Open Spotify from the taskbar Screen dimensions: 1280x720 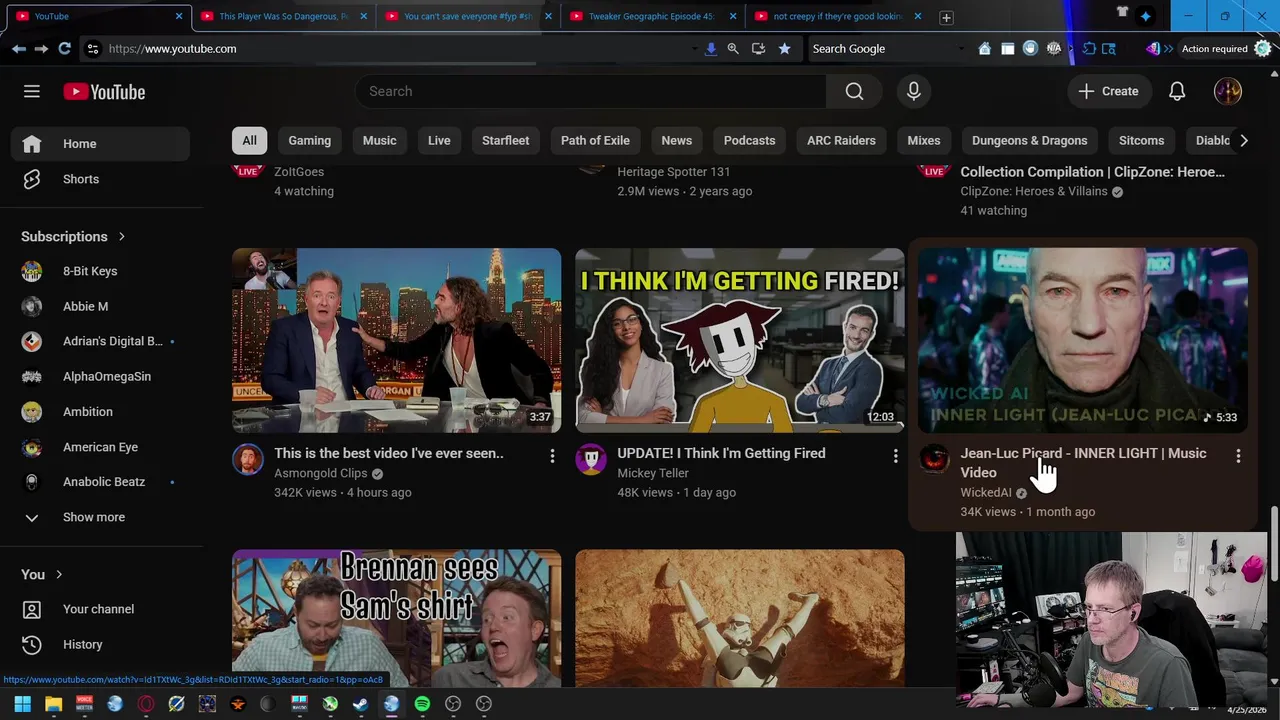coord(422,704)
